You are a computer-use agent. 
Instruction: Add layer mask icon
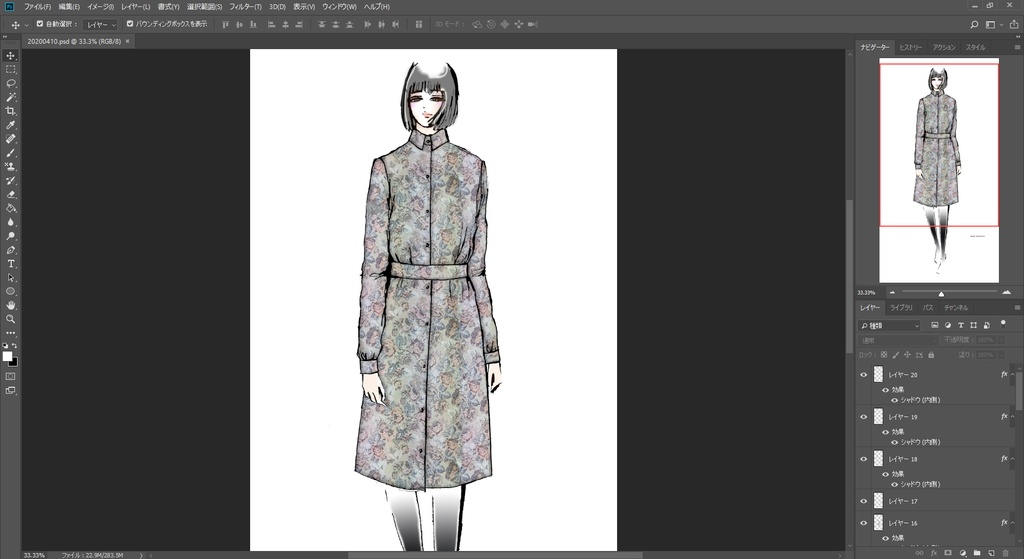[948, 553]
